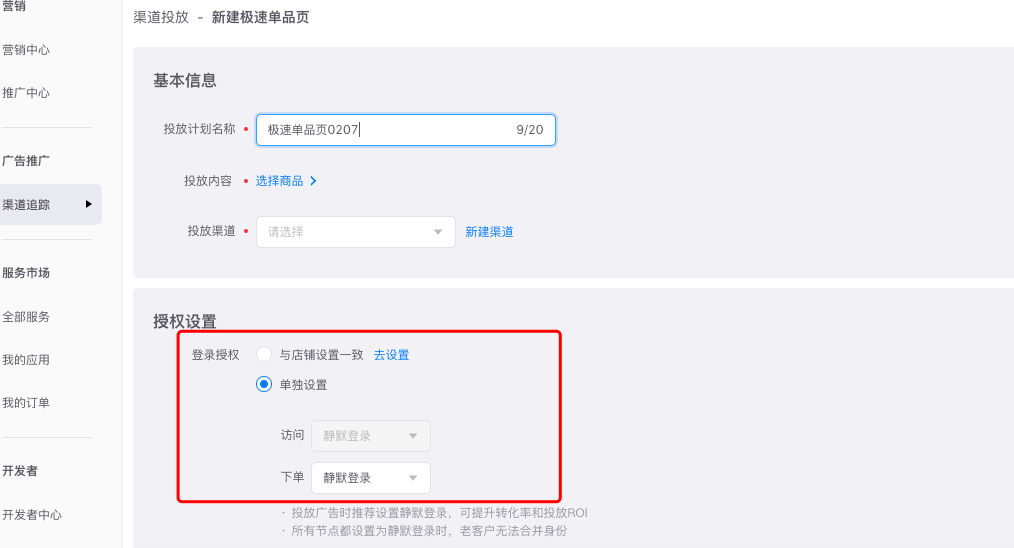Click the 新建渠道 link
The height and width of the screenshot is (548, 1014).
(x=489, y=232)
